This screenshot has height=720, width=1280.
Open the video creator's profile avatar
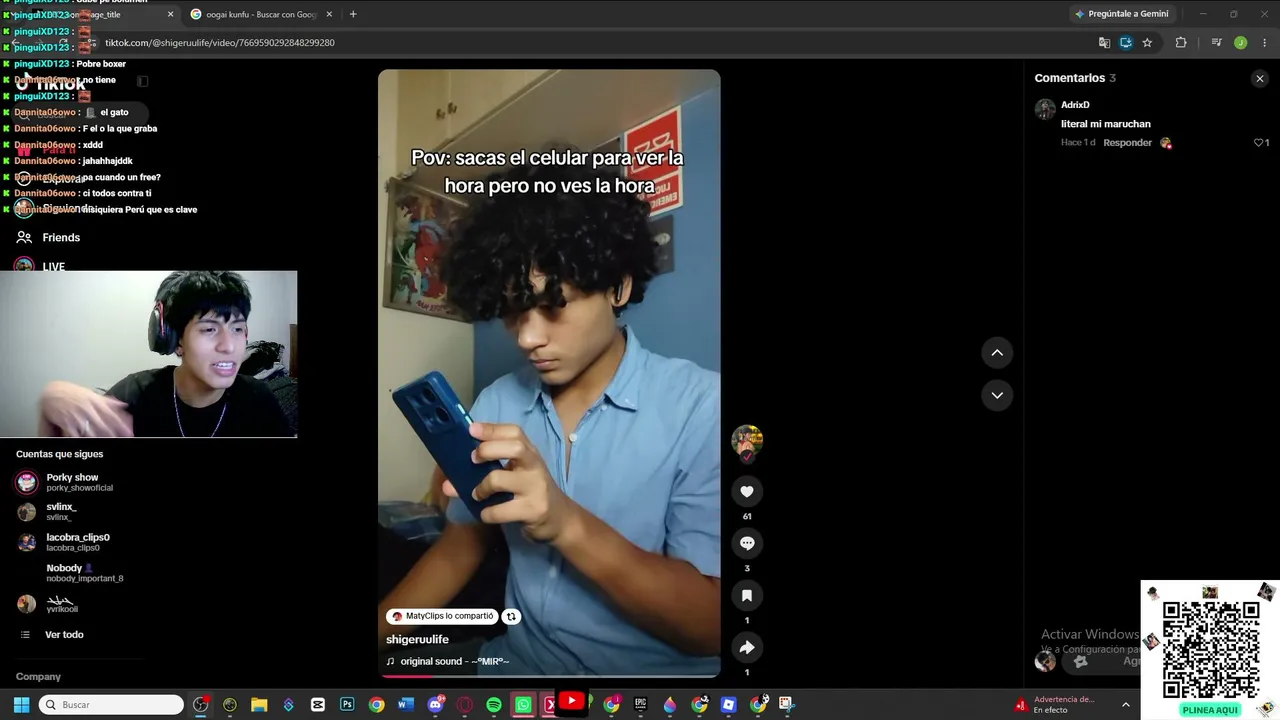click(x=747, y=440)
